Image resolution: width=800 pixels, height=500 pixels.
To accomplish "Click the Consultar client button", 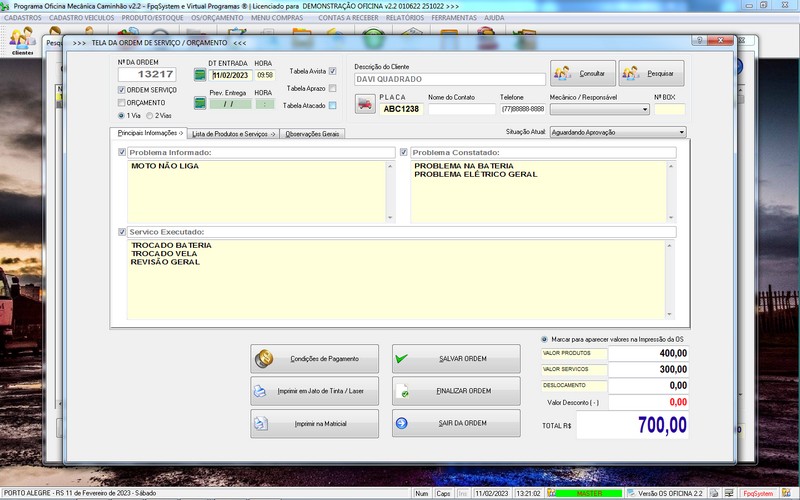I will pyautogui.click(x=583, y=73).
